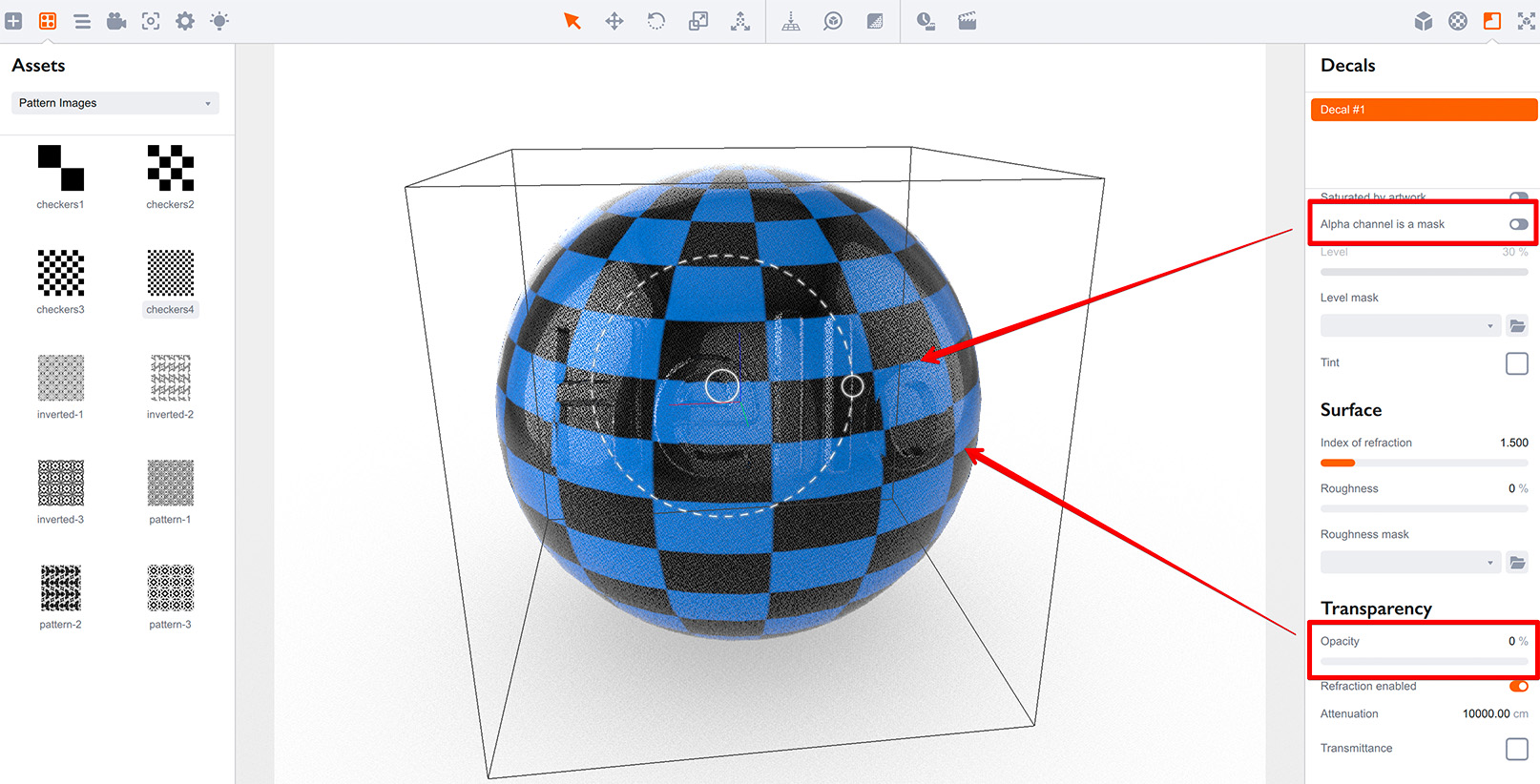This screenshot has width=1540, height=784.
Task: Click the clapperboard render icon
Action: click(967, 21)
